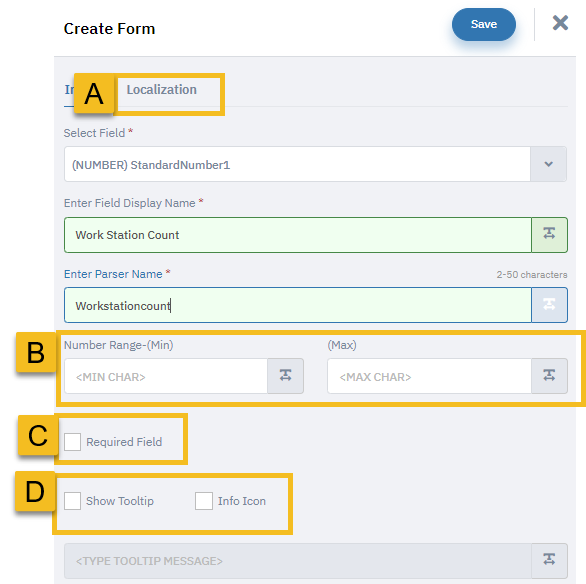Click the Enter Parser Name label

coord(113,274)
